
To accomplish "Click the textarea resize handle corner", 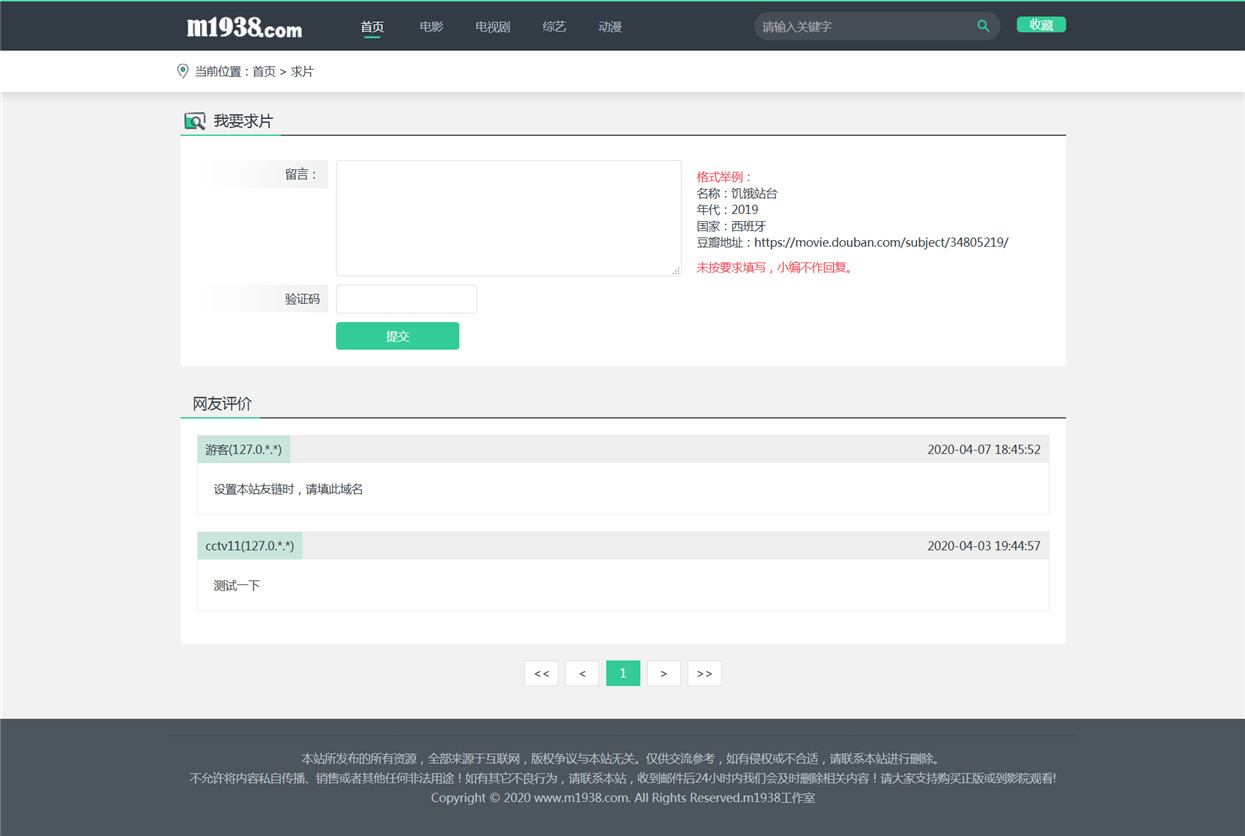I will pos(676,271).
